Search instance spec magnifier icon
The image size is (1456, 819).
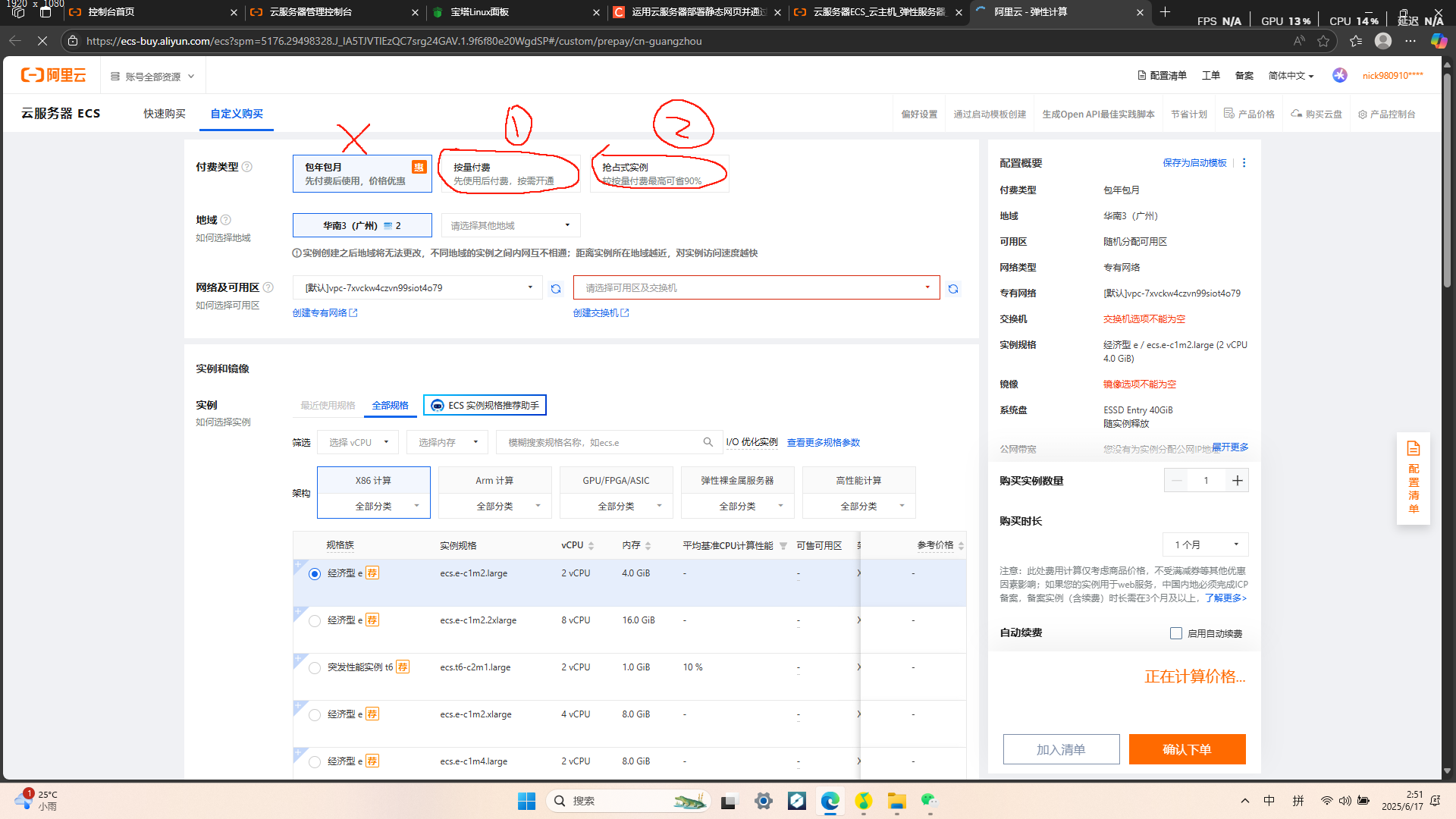(708, 442)
